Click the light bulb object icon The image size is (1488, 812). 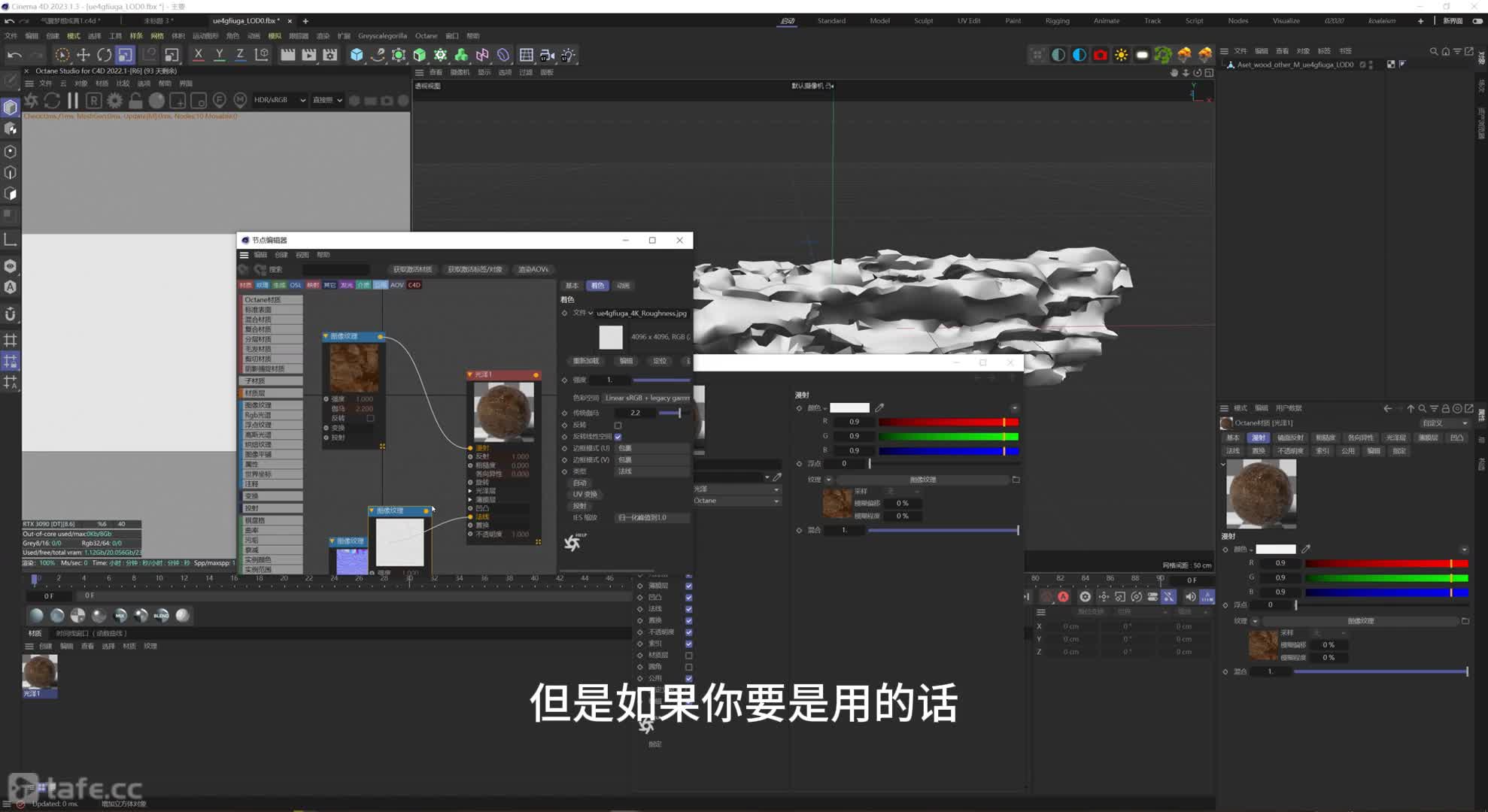pyautogui.click(x=568, y=55)
